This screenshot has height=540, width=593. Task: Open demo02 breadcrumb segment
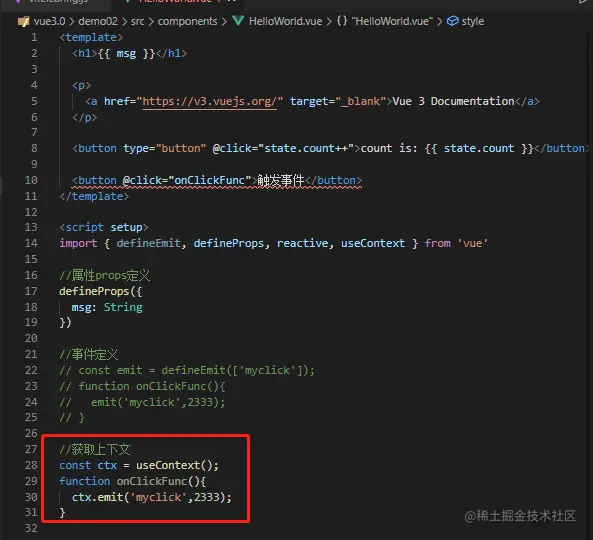click(x=98, y=21)
